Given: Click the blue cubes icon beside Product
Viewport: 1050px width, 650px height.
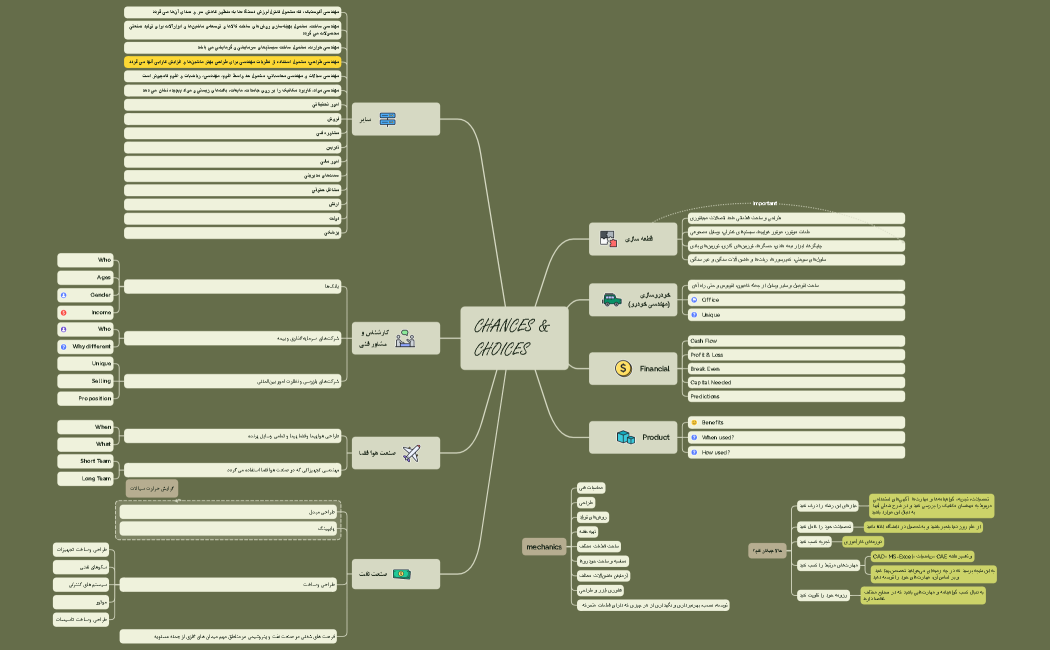Looking at the screenshot, I should pyautogui.click(x=626, y=437).
